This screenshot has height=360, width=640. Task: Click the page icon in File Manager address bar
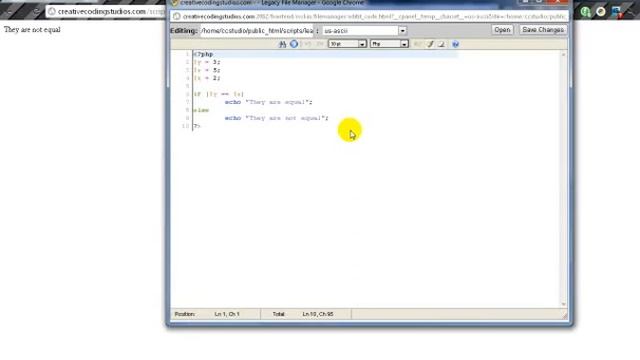point(177,16)
